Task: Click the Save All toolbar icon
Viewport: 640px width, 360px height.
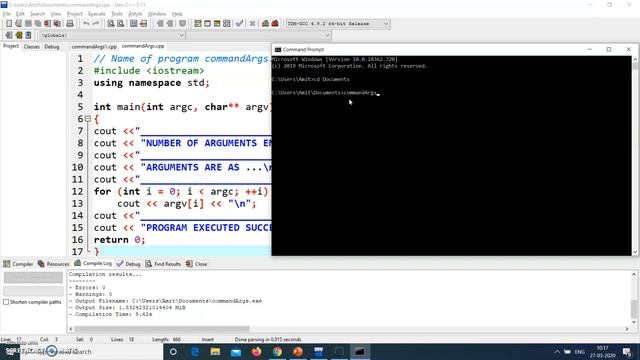Action: point(38,24)
